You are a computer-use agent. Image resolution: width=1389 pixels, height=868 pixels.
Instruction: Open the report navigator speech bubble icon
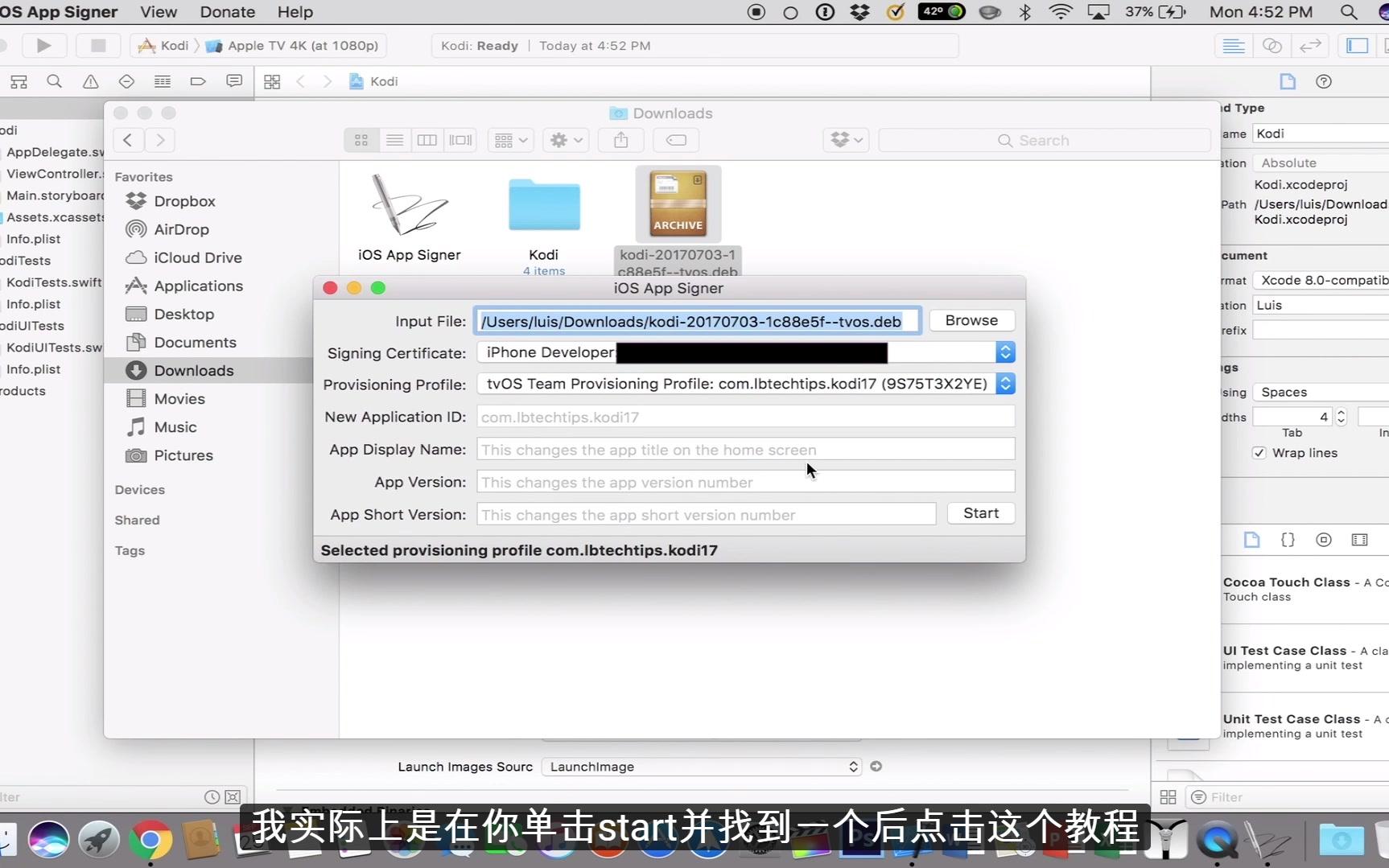coord(234,81)
